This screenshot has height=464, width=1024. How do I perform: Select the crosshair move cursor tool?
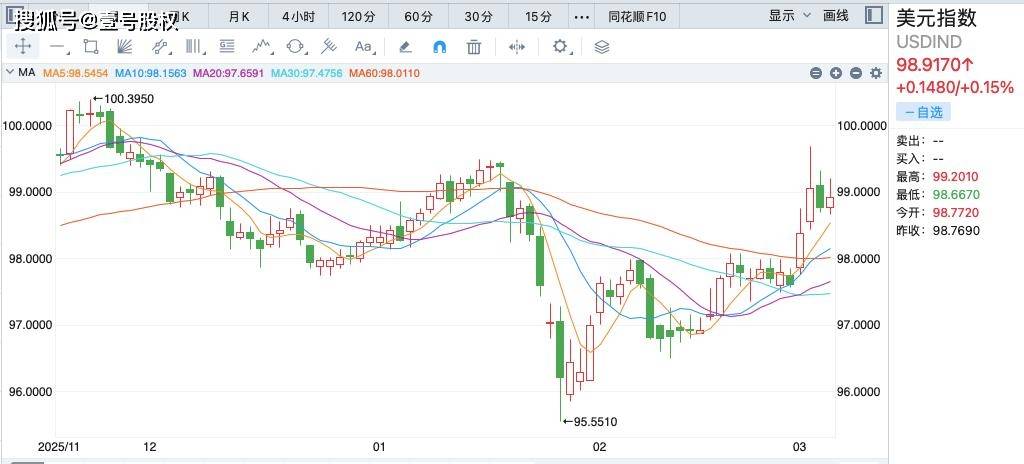pyautogui.click(x=22, y=46)
